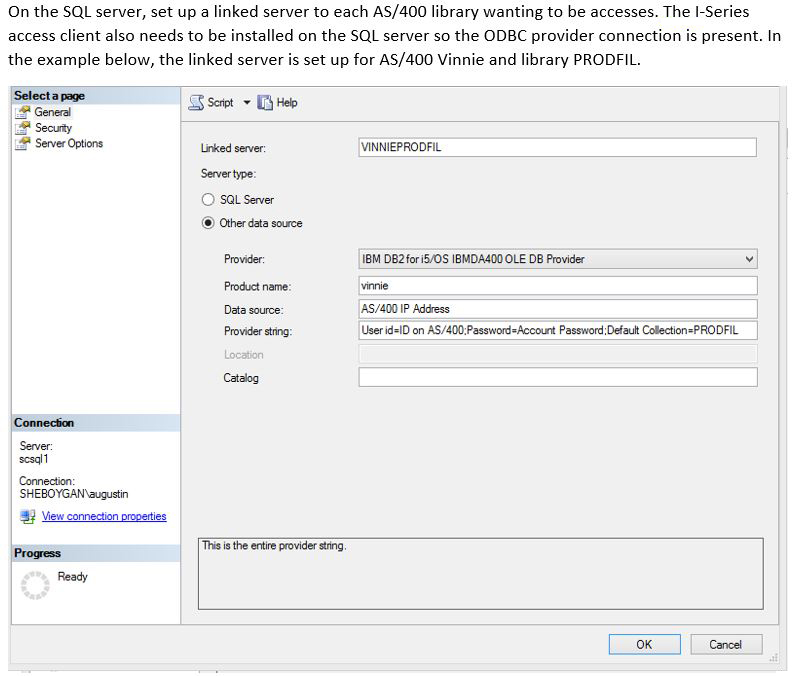Viewport: 792px width, 676px height.
Task: Open the Security page
Action: click(x=53, y=128)
